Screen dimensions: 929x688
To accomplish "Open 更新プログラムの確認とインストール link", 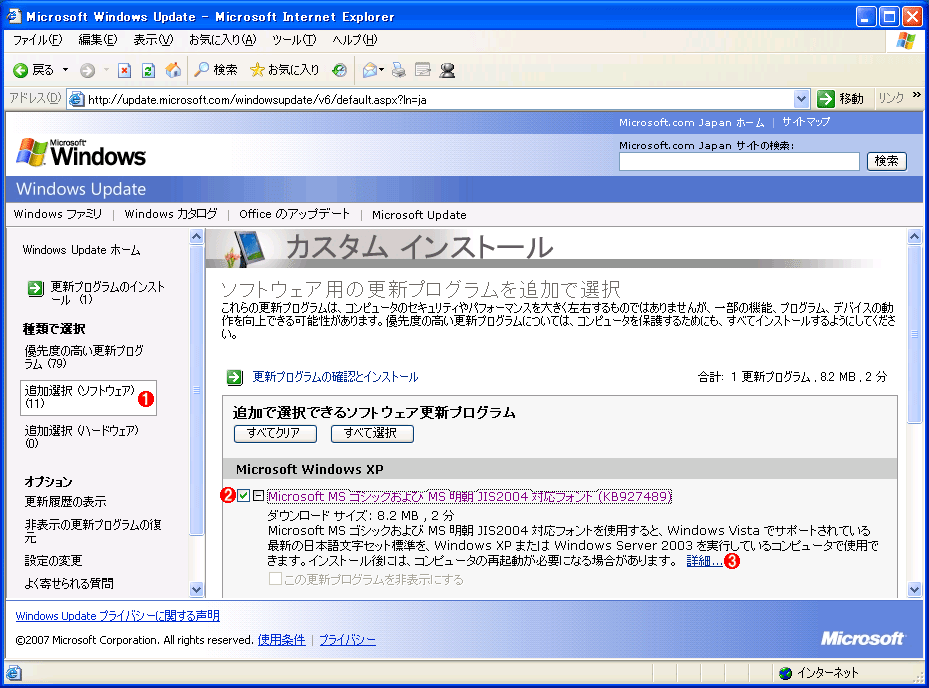I will 335,377.
